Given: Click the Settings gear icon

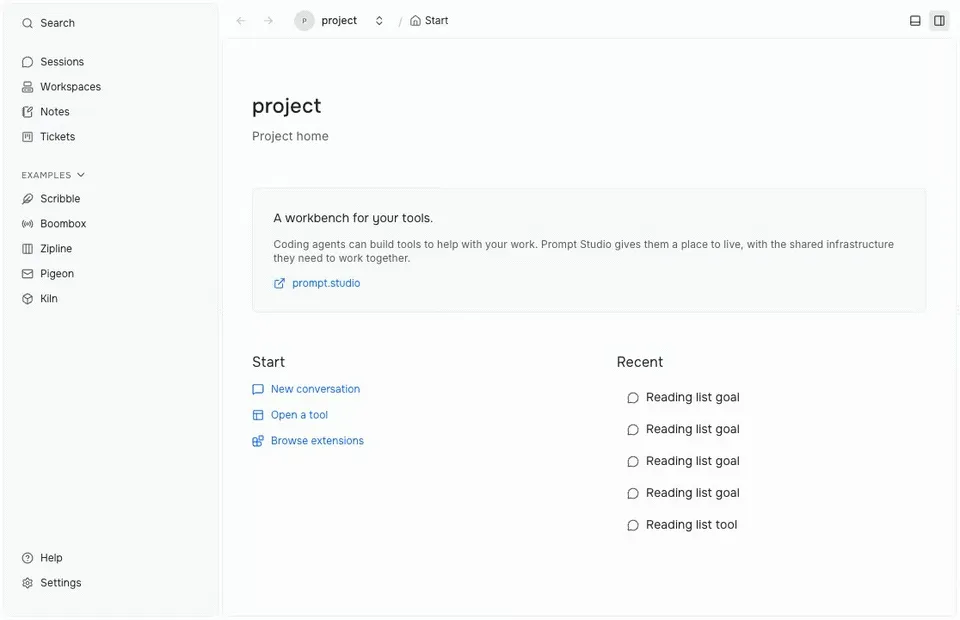Looking at the screenshot, I should click(27, 583).
